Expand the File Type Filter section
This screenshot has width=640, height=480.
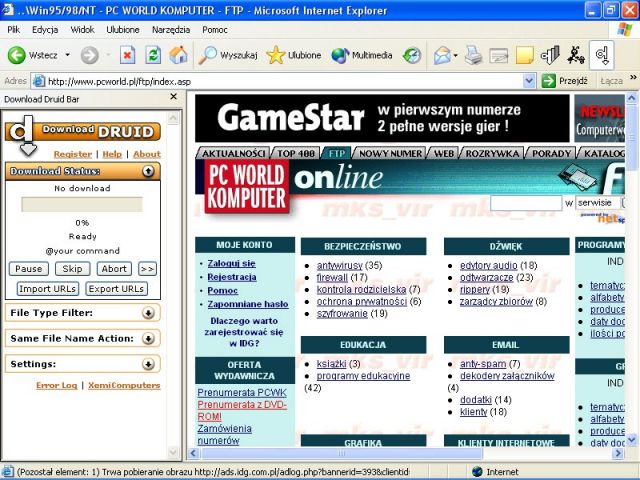148,313
